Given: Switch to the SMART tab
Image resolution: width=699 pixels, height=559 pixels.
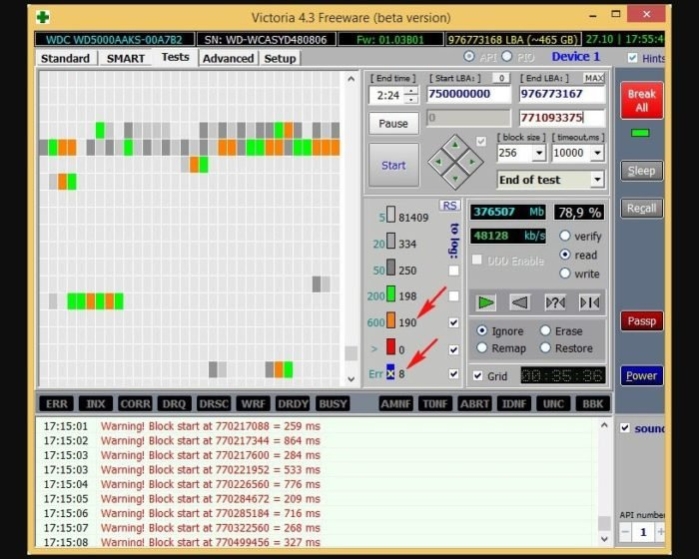Looking at the screenshot, I should [x=125, y=58].
